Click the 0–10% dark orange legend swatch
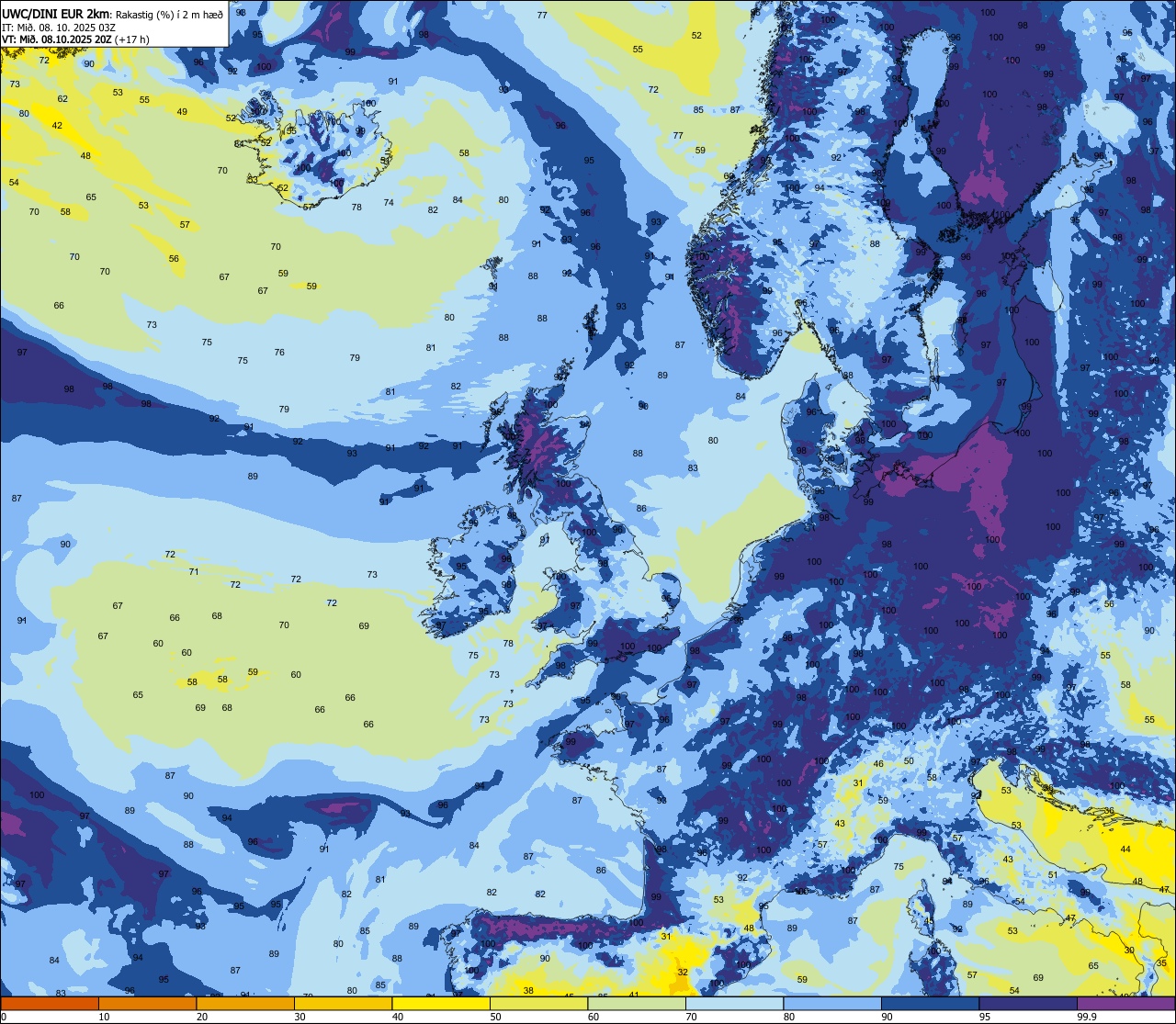This screenshot has height=1024, width=1176. (x=50, y=1003)
